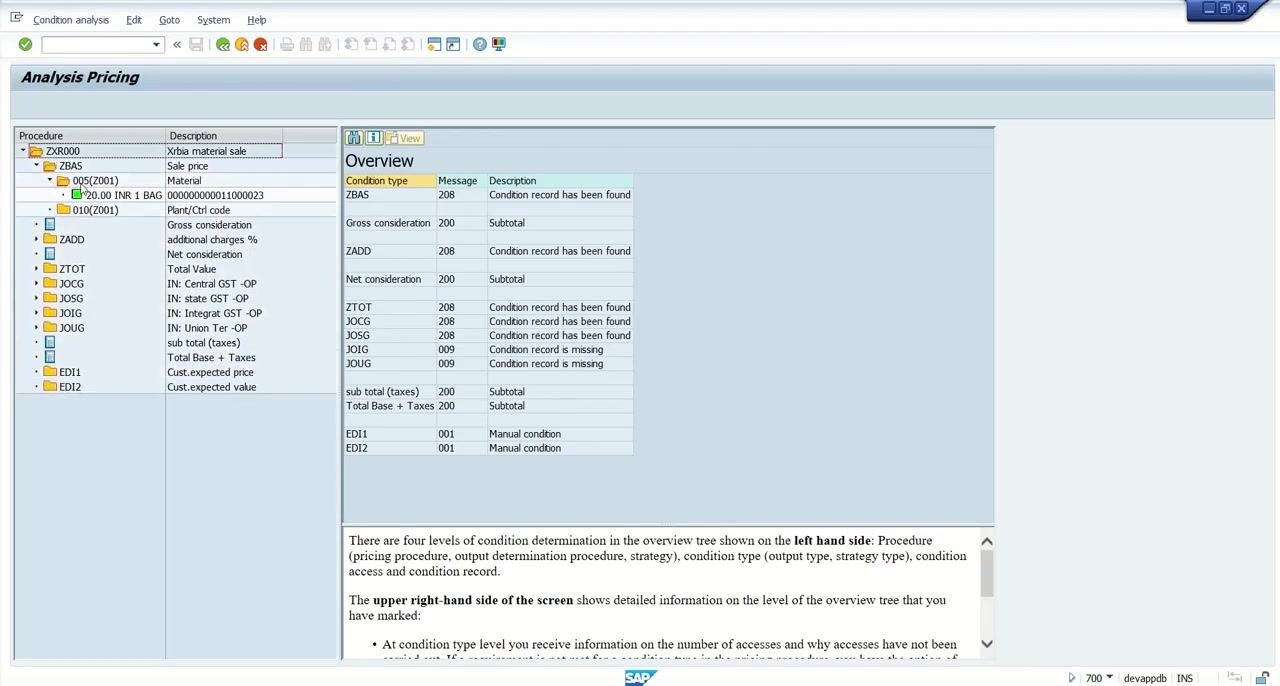Click 'devappdb' in status bar

[x=1145, y=678]
